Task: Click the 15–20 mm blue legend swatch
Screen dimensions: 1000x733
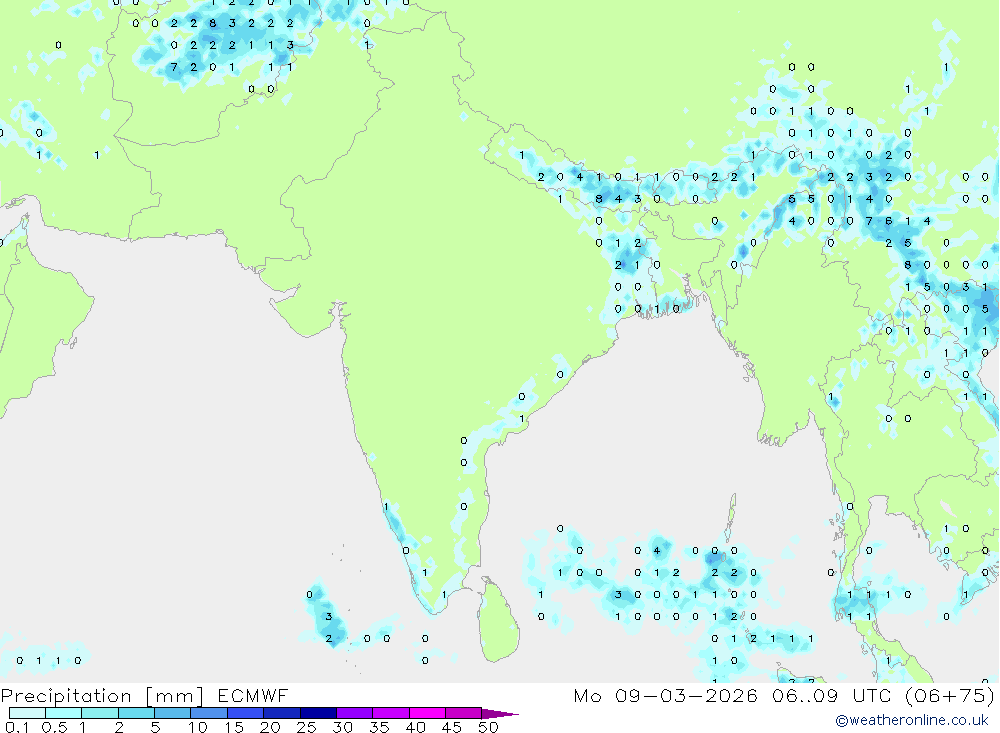Action: coord(246,713)
